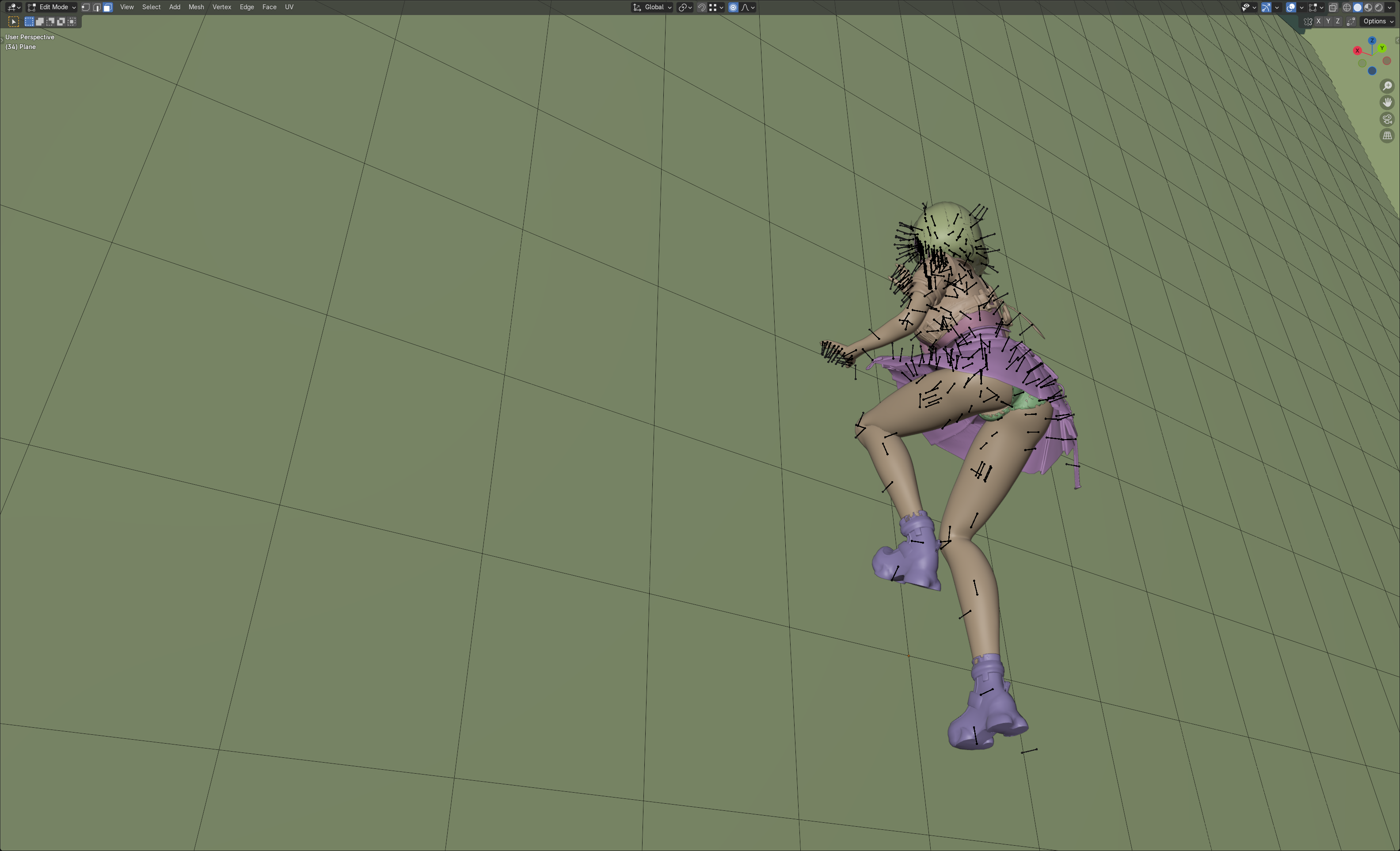
Task: Open Global transform orientation dropdown
Action: (x=652, y=8)
